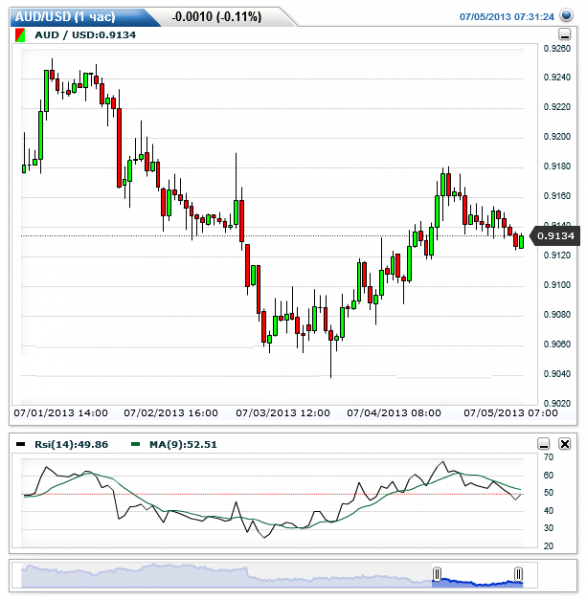587x600 pixels.
Task: Click the 0.9134 current price marker
Action: [x=555, y=236]
